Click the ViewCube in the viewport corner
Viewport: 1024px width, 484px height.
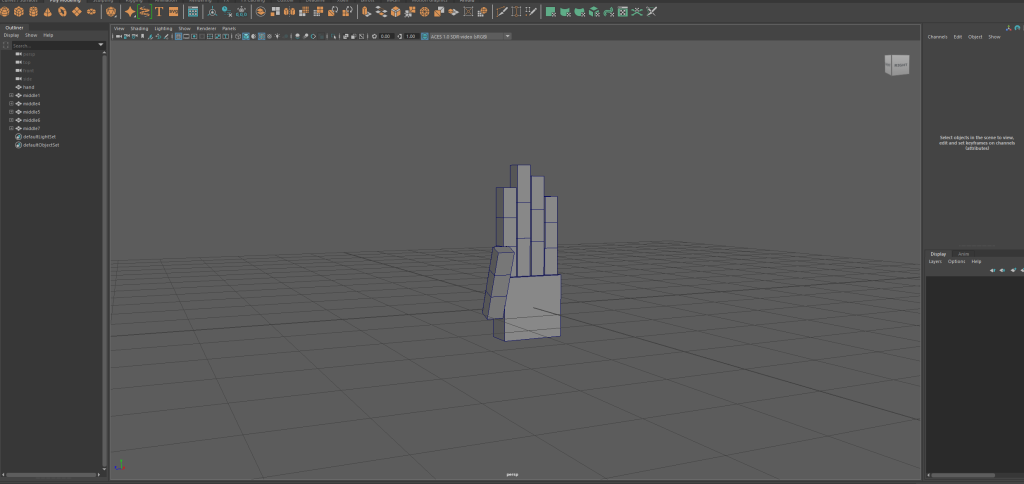tap(897, 65)
